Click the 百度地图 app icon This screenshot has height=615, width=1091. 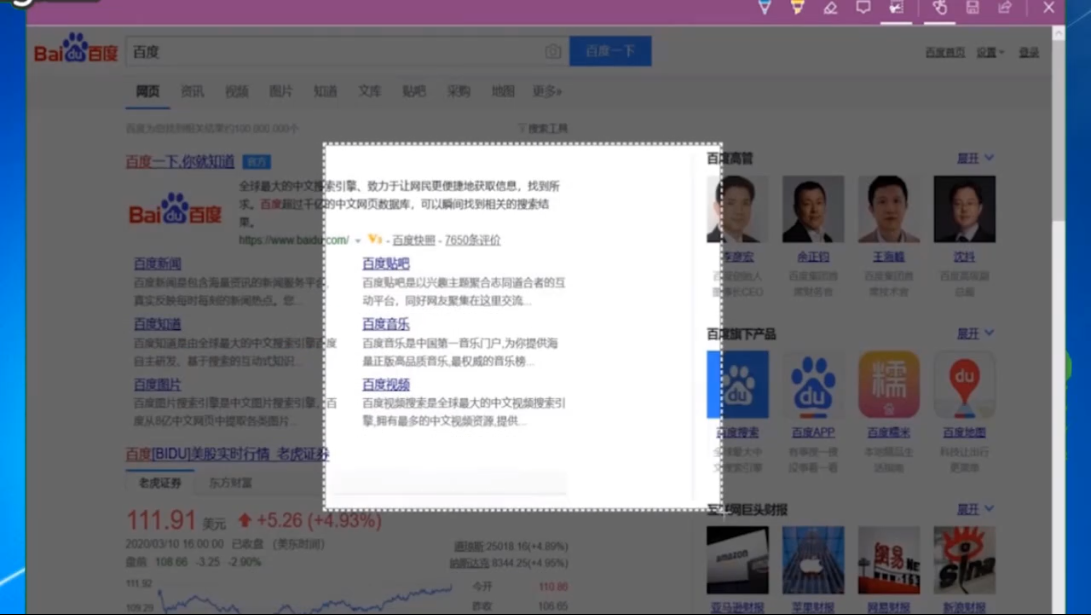964,384
